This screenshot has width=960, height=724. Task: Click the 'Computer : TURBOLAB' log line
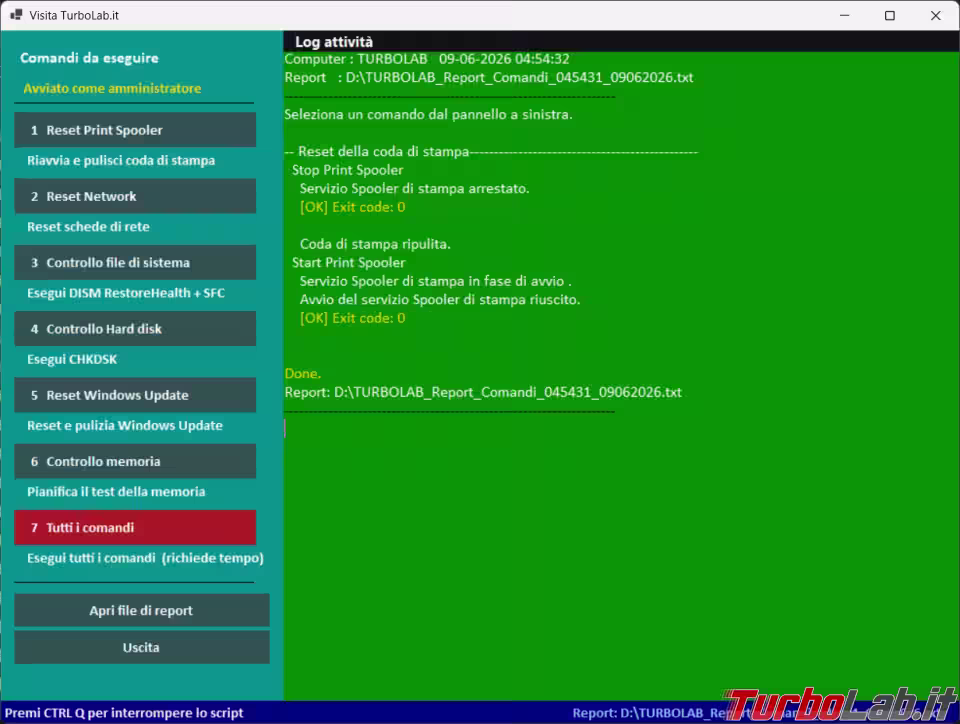point(427,59)
